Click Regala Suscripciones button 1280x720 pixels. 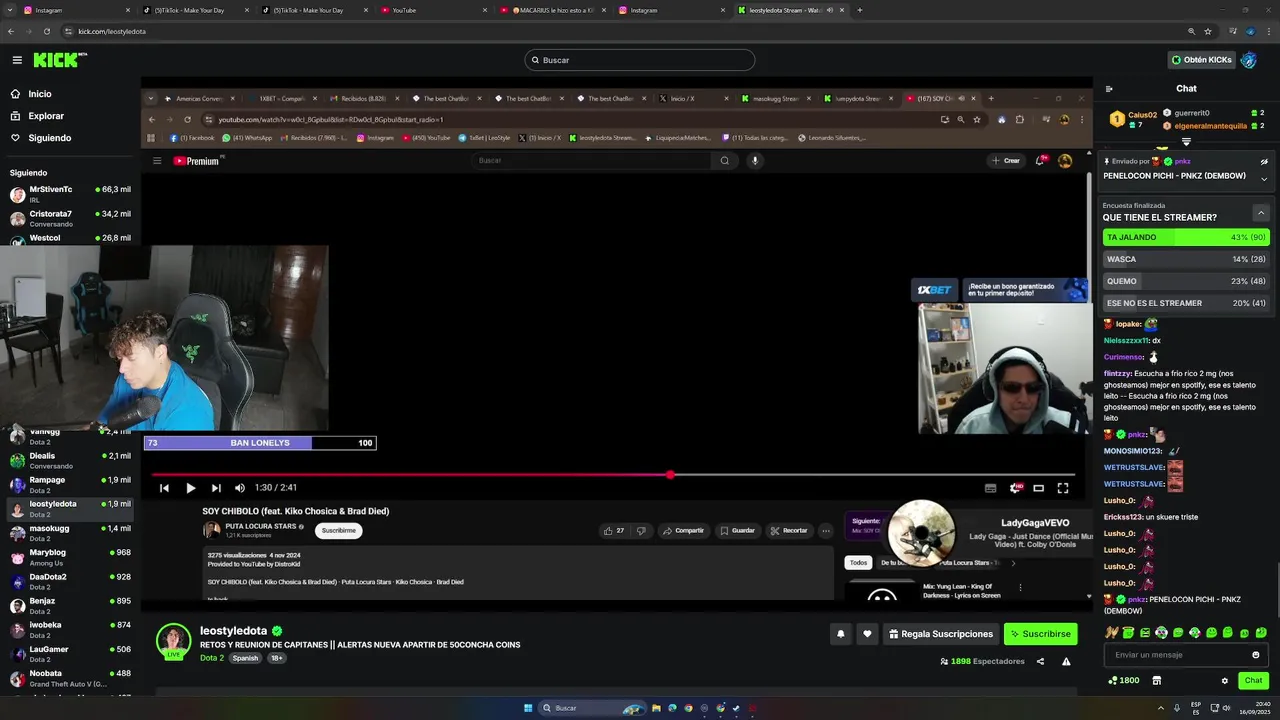(940, 634)
